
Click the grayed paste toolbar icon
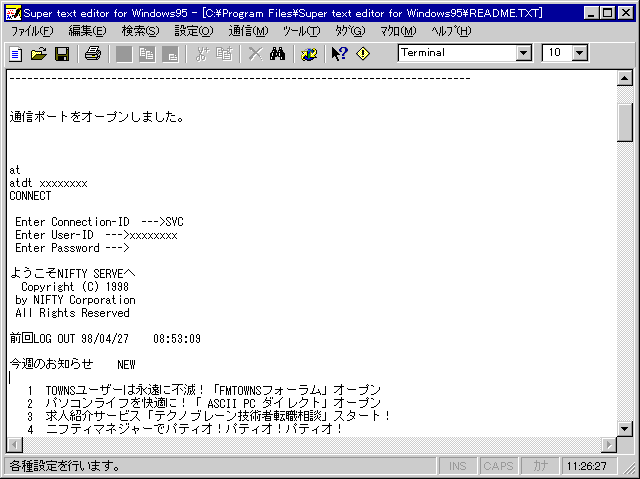[170, 54]
